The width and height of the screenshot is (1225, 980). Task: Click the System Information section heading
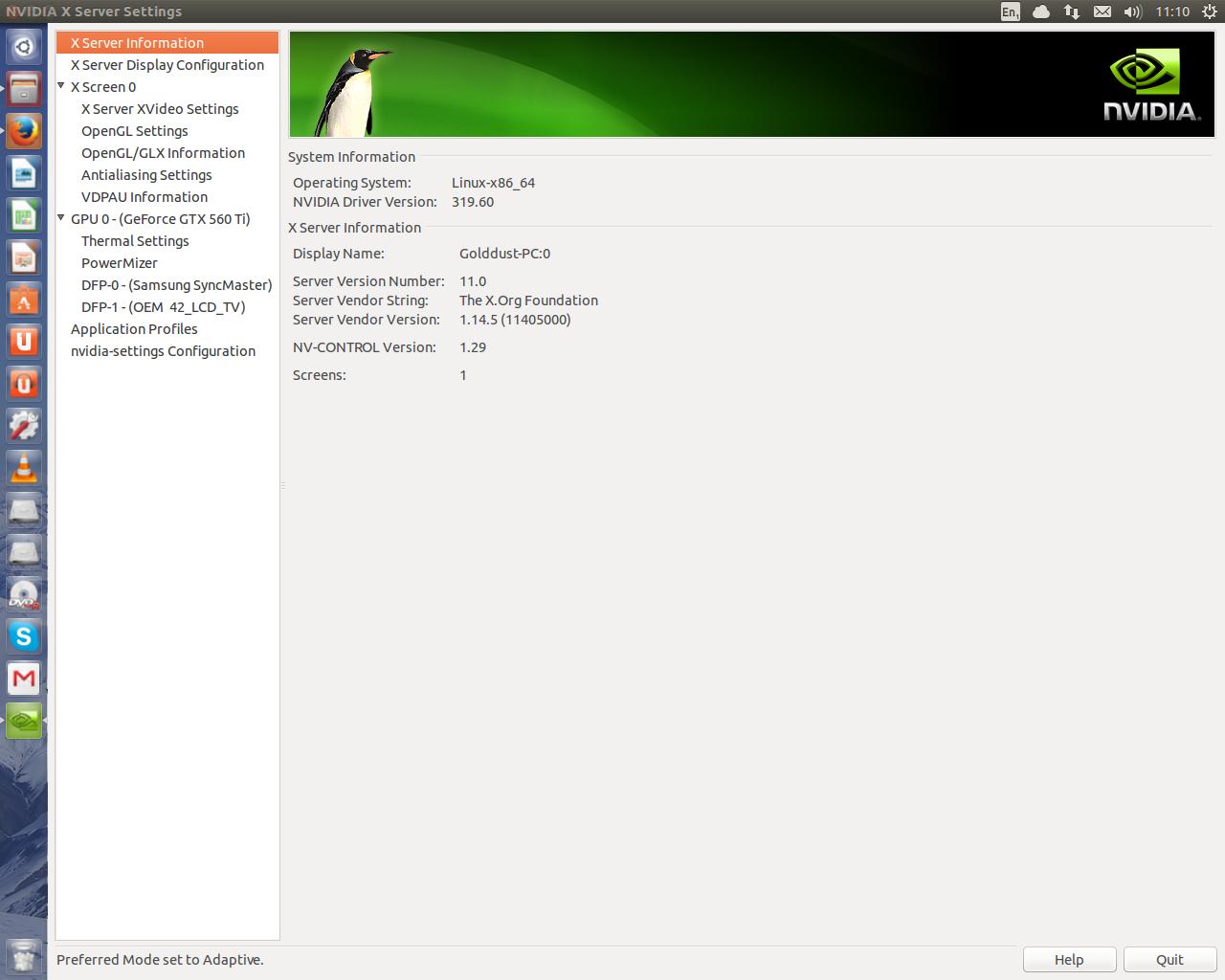coord(351,156)
